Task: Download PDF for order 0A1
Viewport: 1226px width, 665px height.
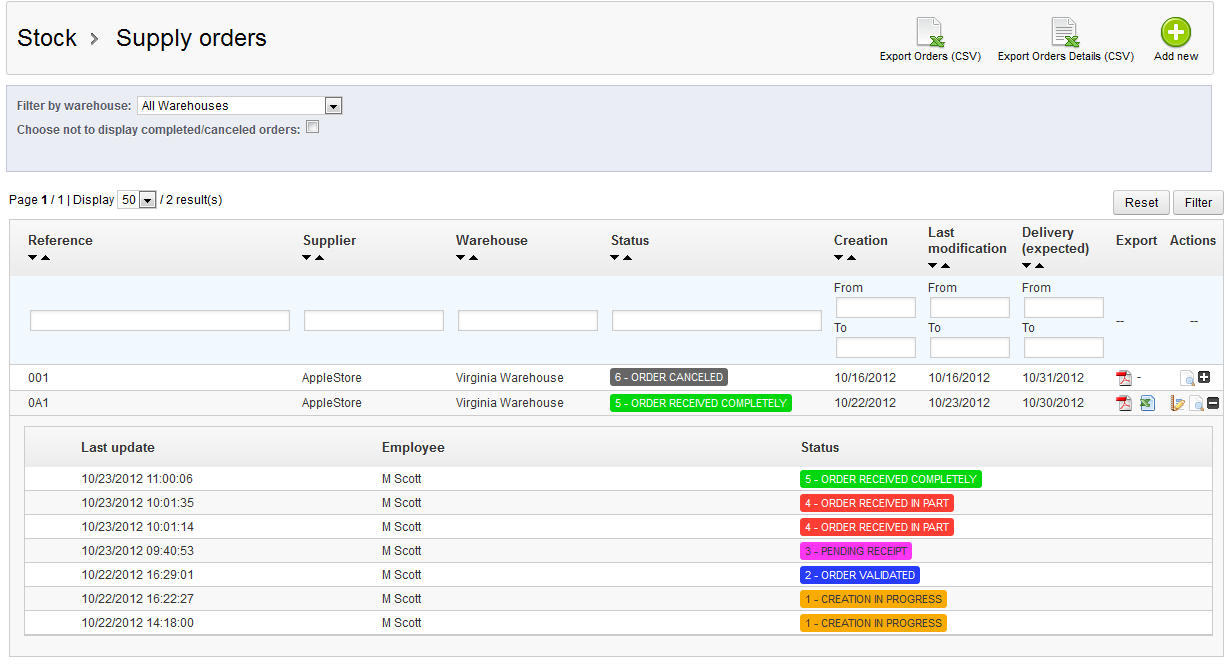Action: [x=1124, y=403]
